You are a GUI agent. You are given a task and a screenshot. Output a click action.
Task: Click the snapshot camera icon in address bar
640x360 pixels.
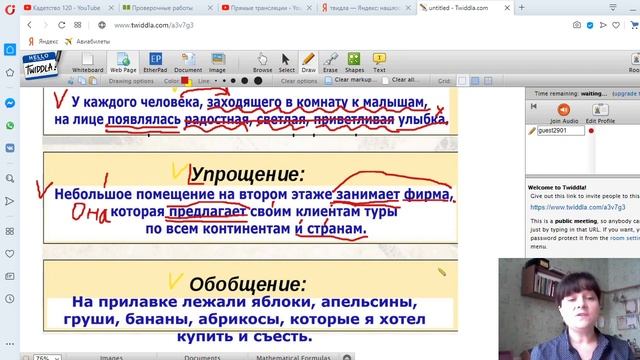[x=577, y=25]
